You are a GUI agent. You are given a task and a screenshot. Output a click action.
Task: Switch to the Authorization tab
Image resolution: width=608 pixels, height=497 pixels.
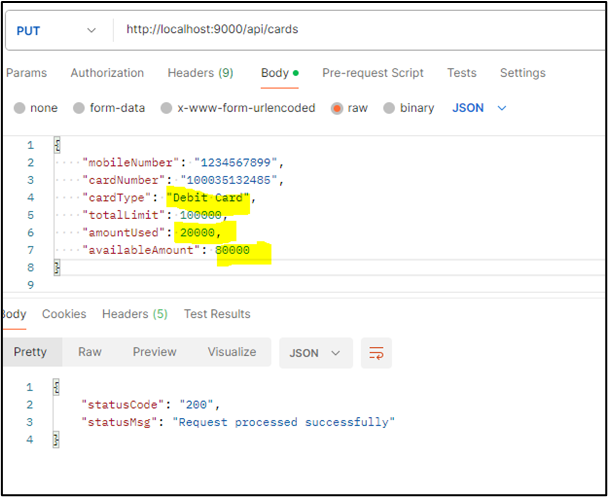107,73
